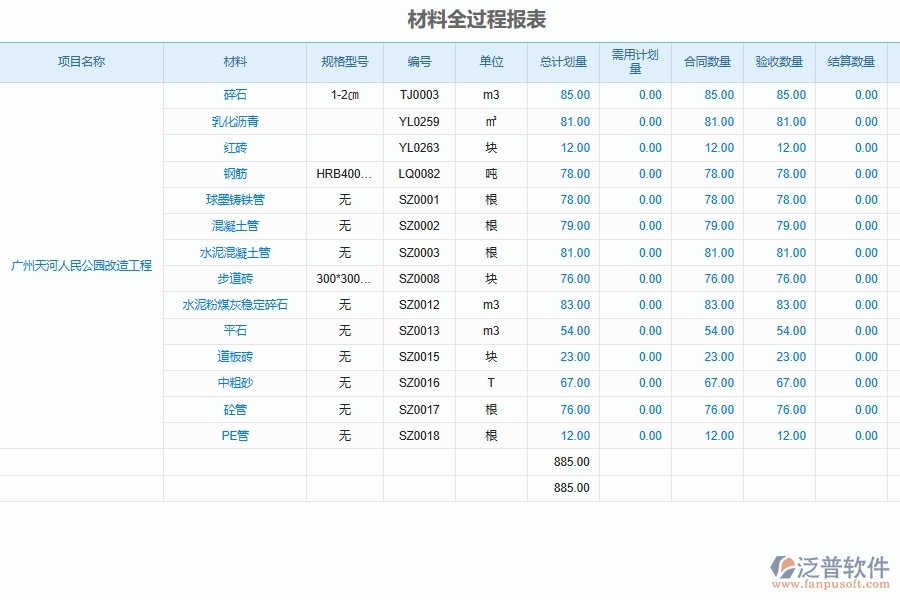Click the 材料 column header
Image resolution: width=900 pixels, height=600 pixels.
234,61
